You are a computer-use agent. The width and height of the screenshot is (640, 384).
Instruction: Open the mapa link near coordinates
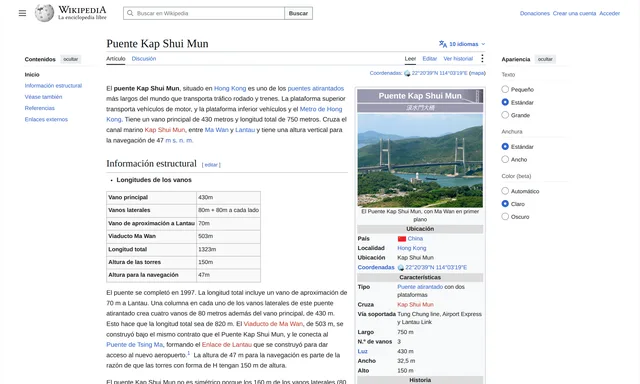[477, 73]
